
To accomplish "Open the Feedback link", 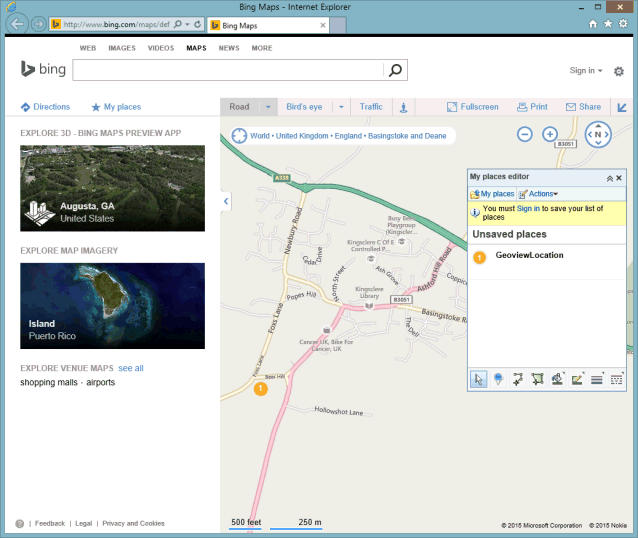I will (50, 523).
